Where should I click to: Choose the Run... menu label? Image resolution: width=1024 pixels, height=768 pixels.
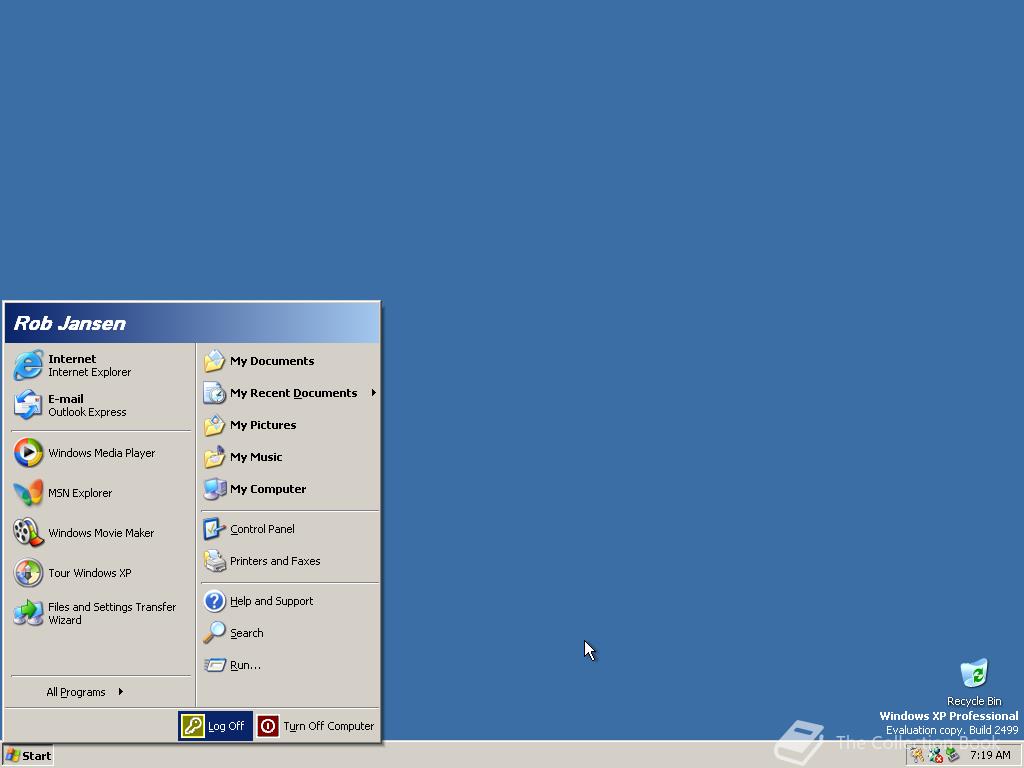tap(245, 665)
